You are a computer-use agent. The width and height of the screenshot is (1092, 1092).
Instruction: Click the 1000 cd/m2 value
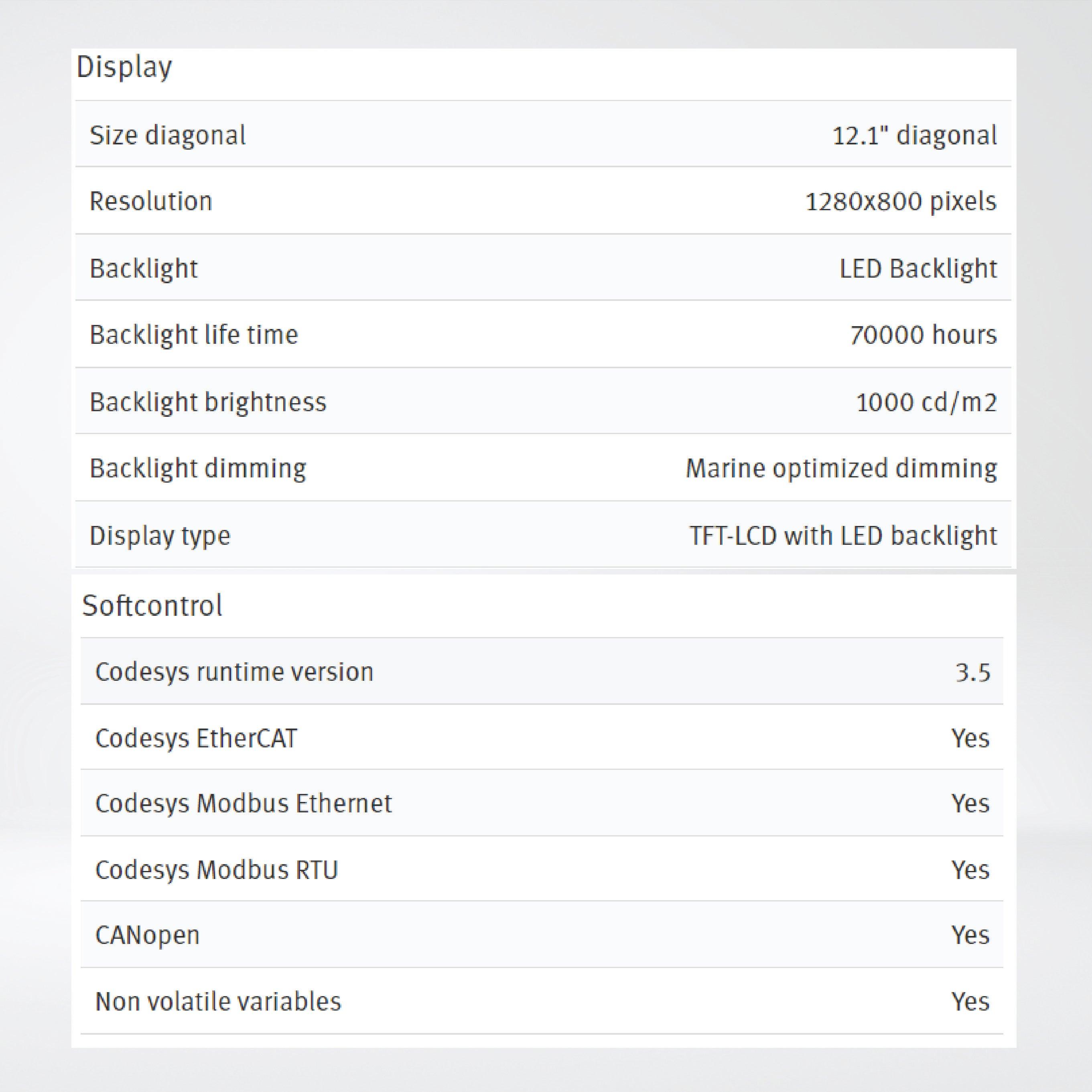(x=926, y=402)
